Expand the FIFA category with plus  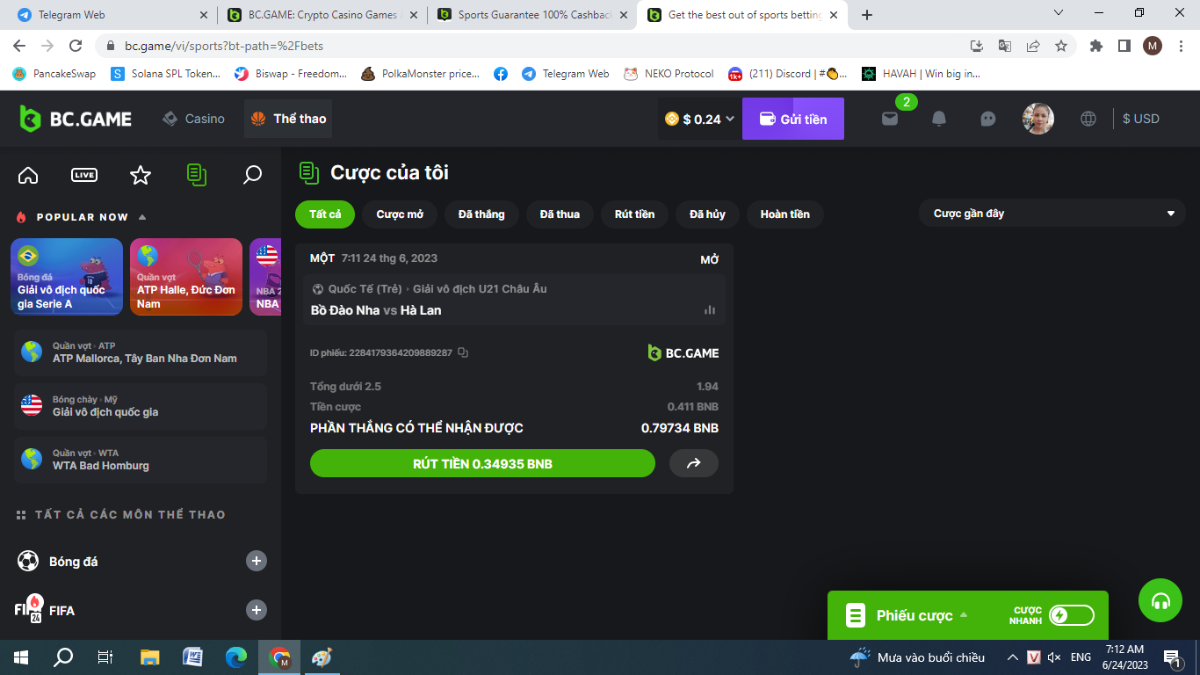click(x=257, y=610)
